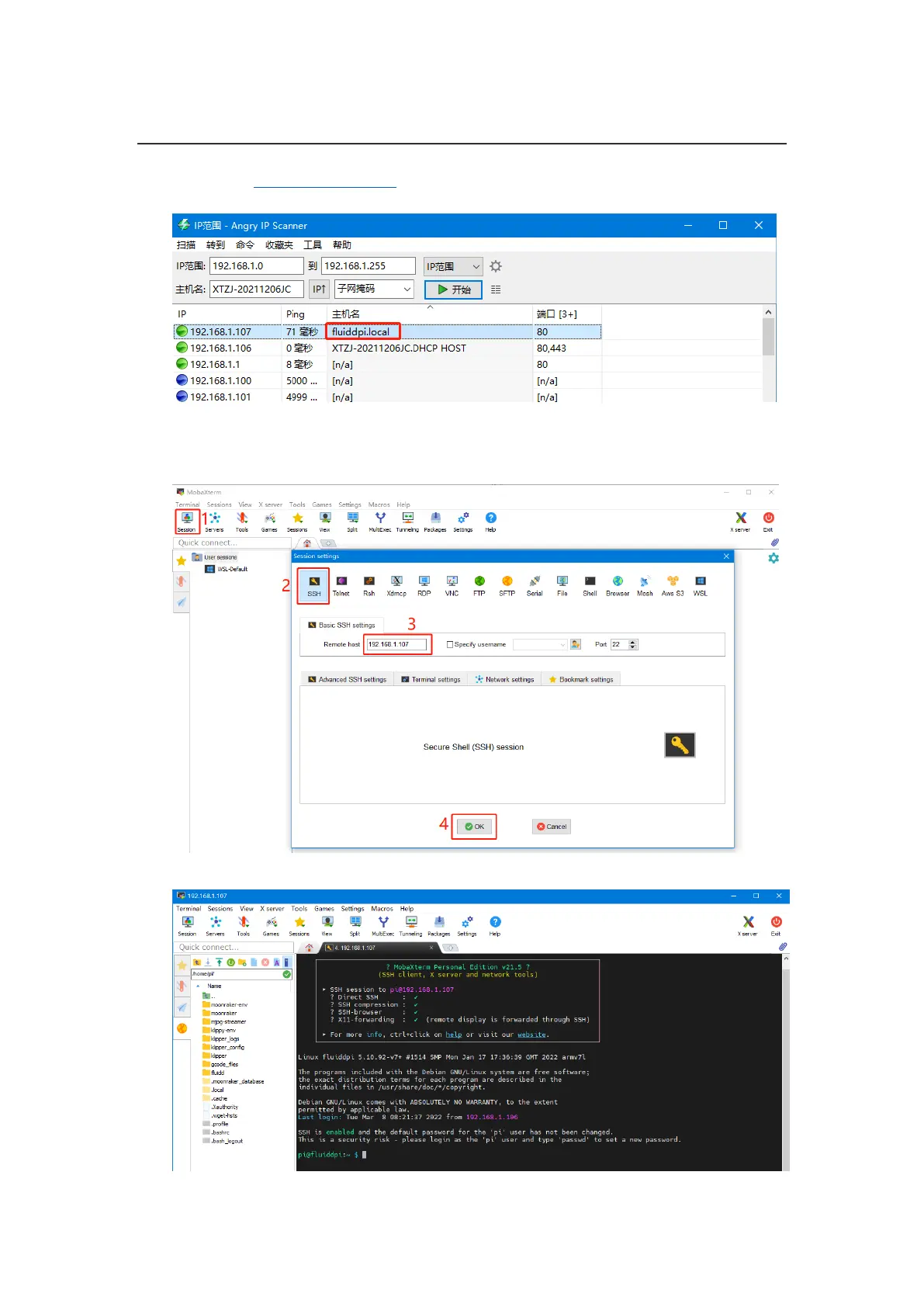This screenshot has width=924, height=1307.
Task: Select Aws S3 session type in Session settings
Action: click(673, 585)
